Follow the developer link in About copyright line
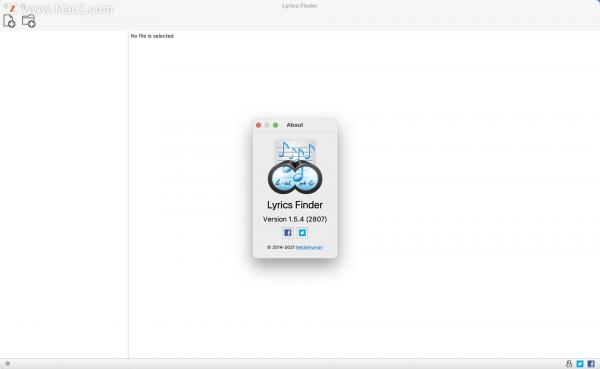 click(309, 247)
